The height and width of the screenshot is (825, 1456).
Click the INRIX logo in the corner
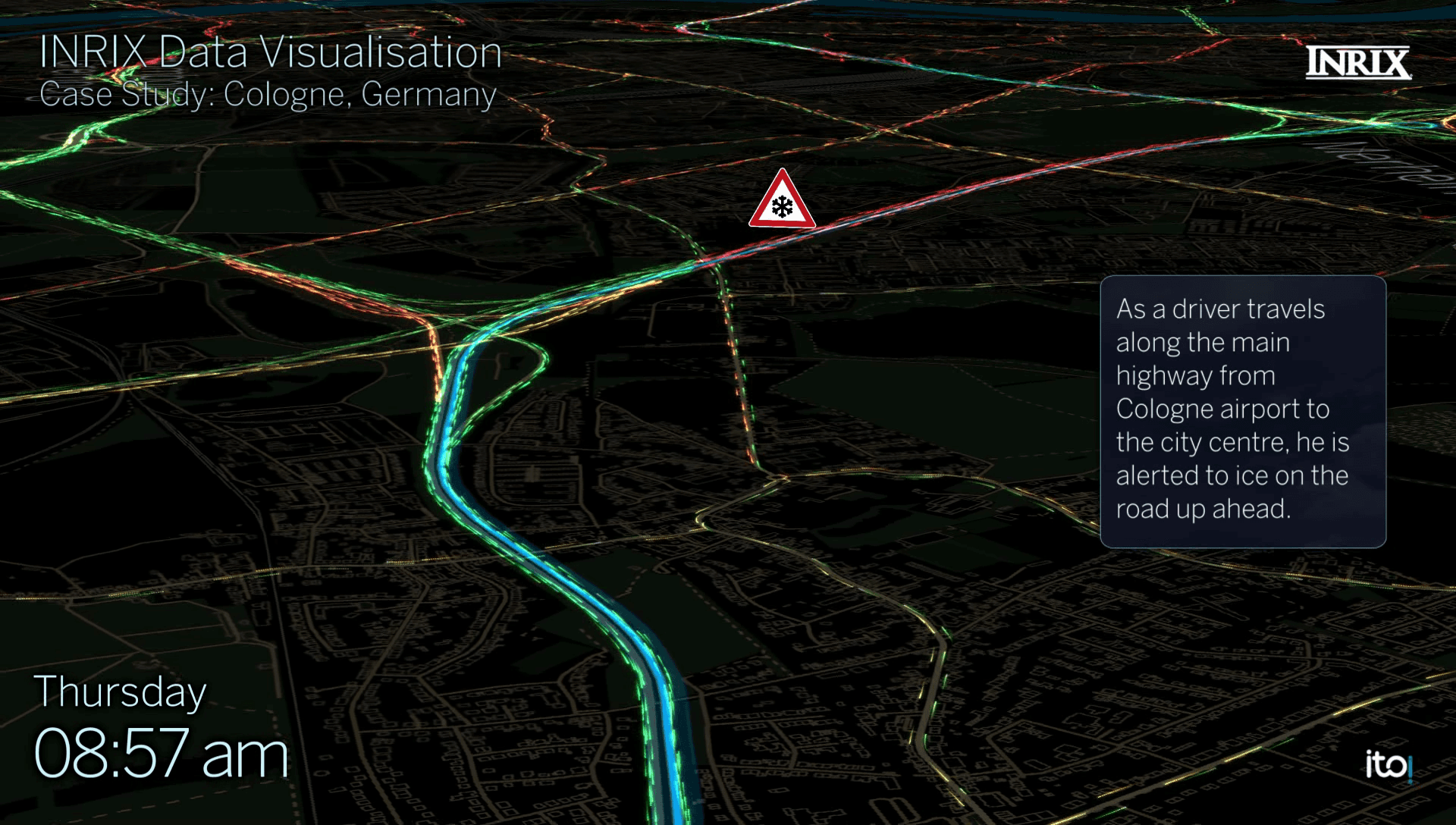pyautogui.click(x=1358, y=63)
